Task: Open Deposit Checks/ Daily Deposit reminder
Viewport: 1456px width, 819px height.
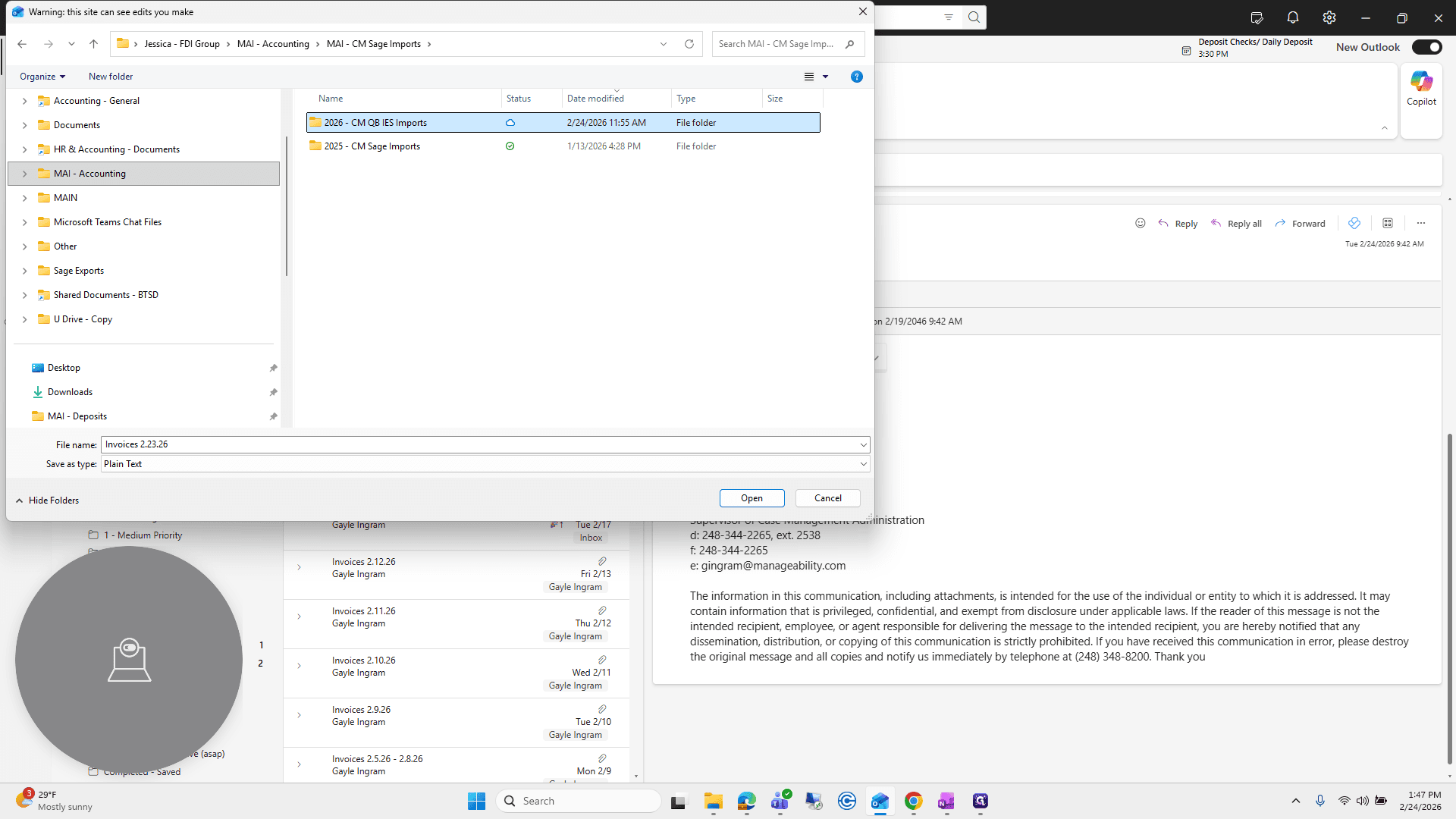Action: pyautogui.click(x=1247, y=48)
